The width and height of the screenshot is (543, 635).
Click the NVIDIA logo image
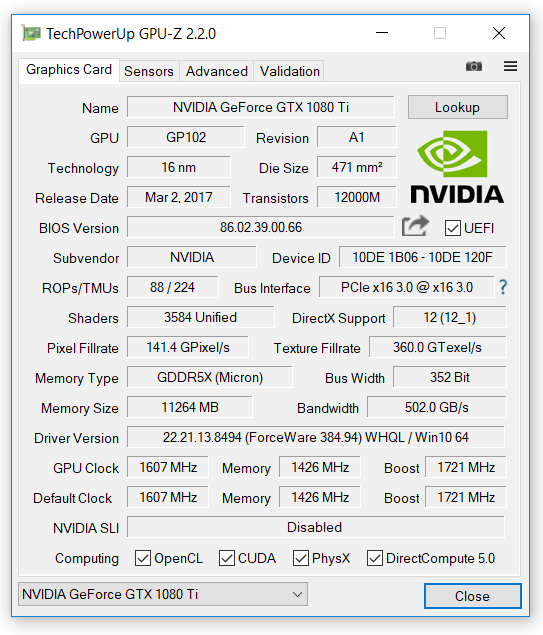(457, 167)
